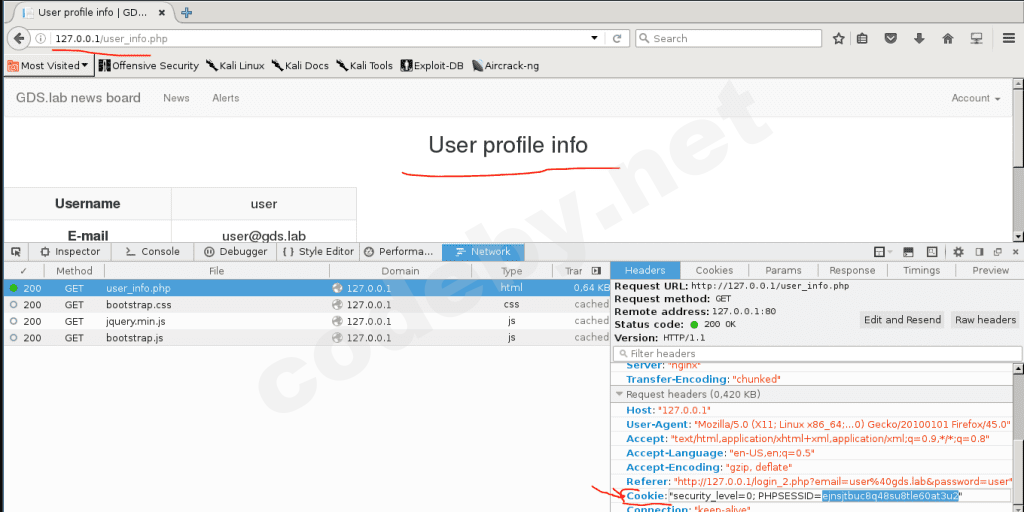Select the Cookie header value field
This screenshot has height=512, width=1024.
[x=839, y=496]
